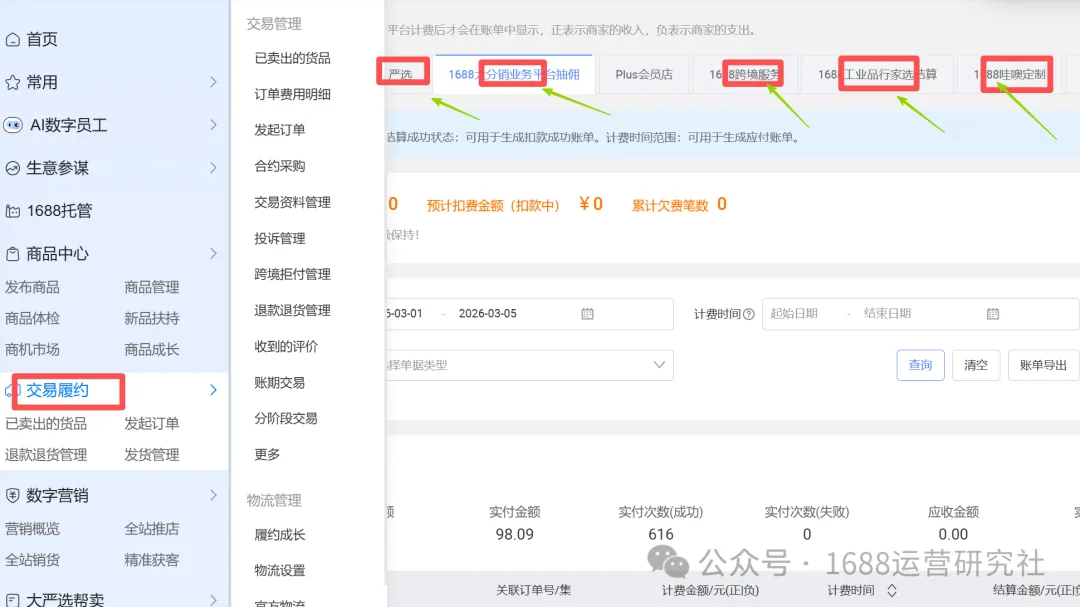This screenshot has width=1080, height=607.
Task: Open the 选择单据类型 dropdown
Action: click(x=529, y=365)
